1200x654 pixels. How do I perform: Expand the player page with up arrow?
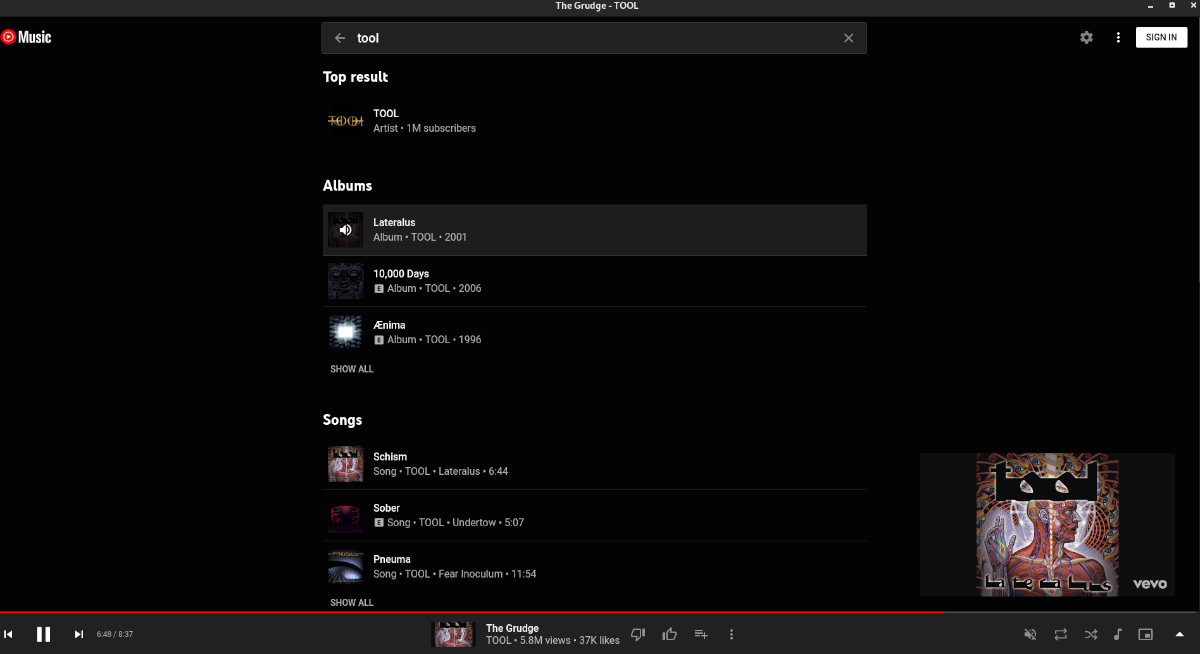pos(1178,634)
